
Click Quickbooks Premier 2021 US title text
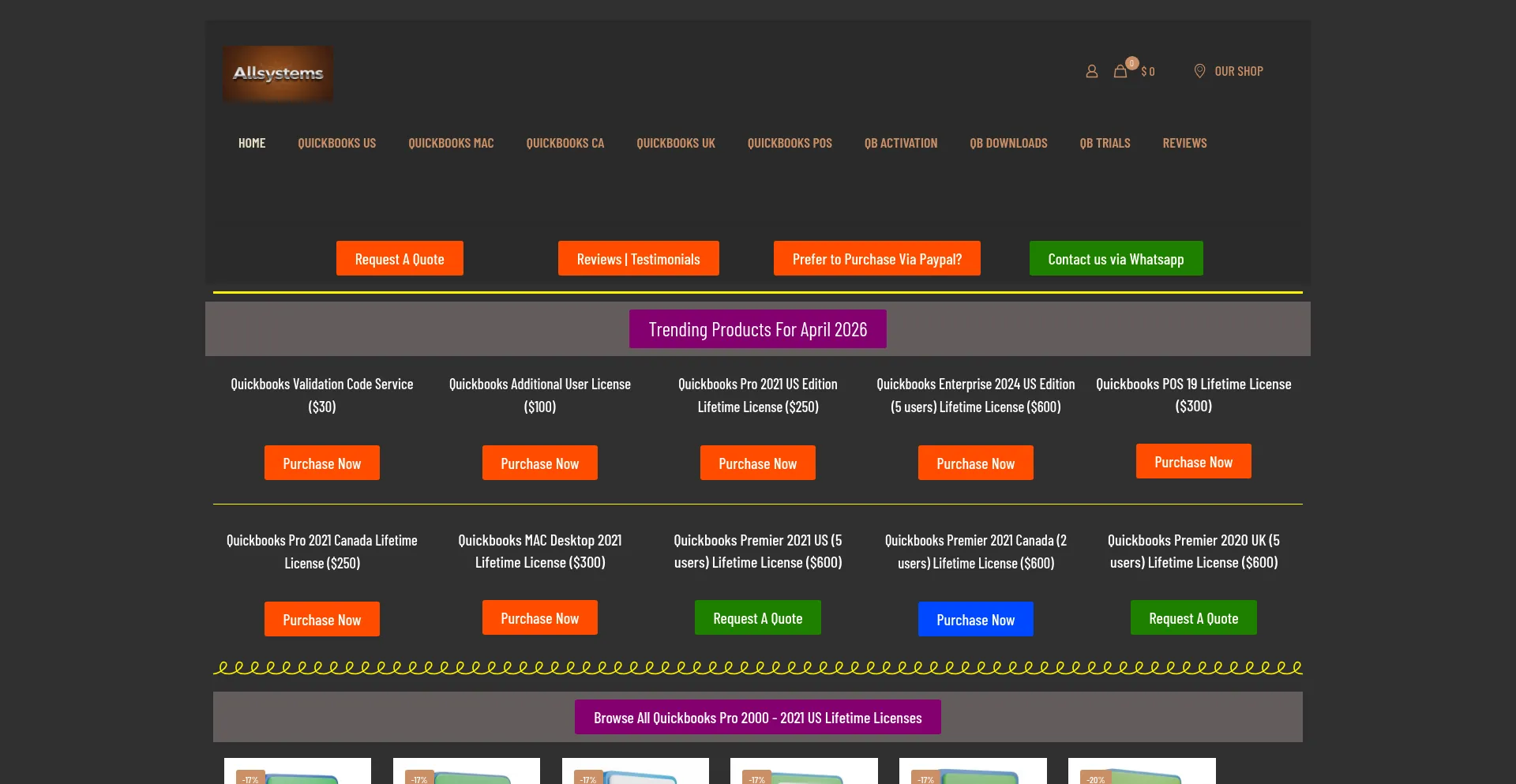(x=758, y=550)
